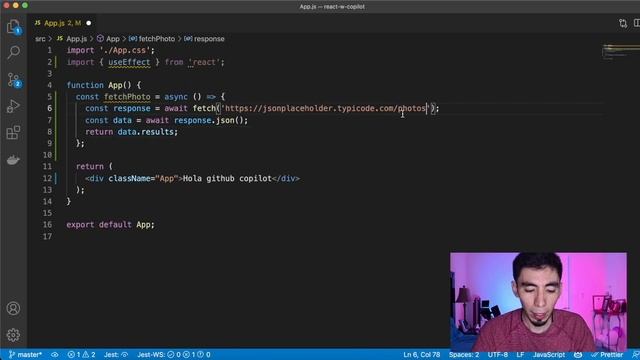Click Prettier in the status bar
The height and width of the screenshot is (360, 640).
click(607, 355)
